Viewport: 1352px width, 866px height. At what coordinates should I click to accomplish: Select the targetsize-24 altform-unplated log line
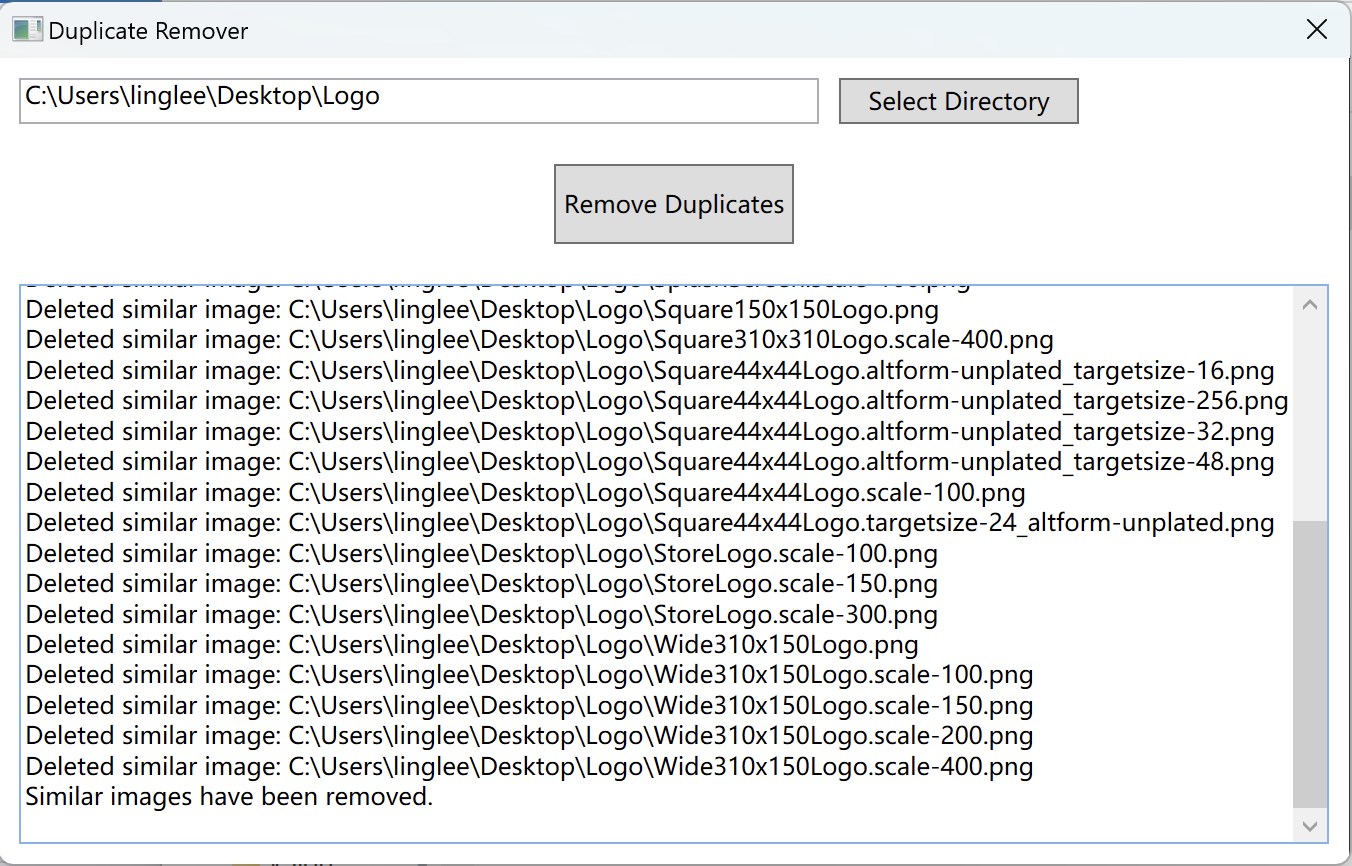coord(648,522)
